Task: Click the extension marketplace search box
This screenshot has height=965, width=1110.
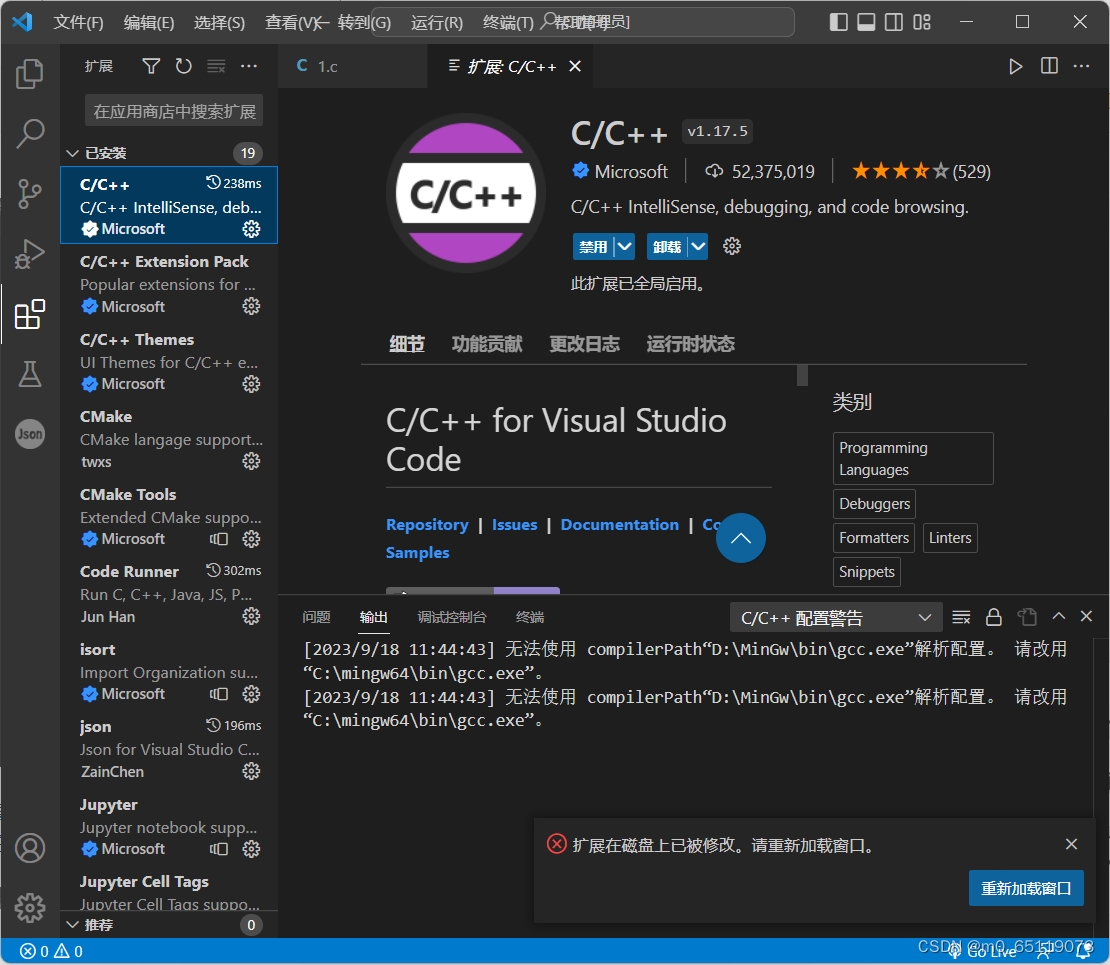Action: 172,111
